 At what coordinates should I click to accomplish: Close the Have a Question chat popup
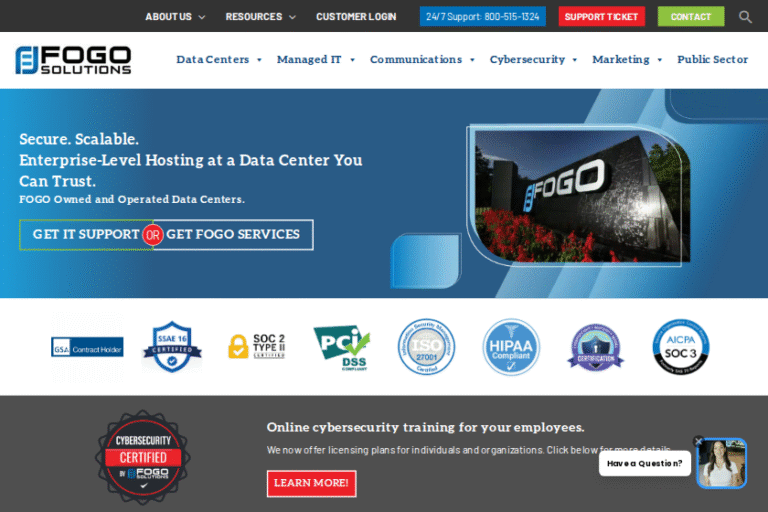point(699,441)
